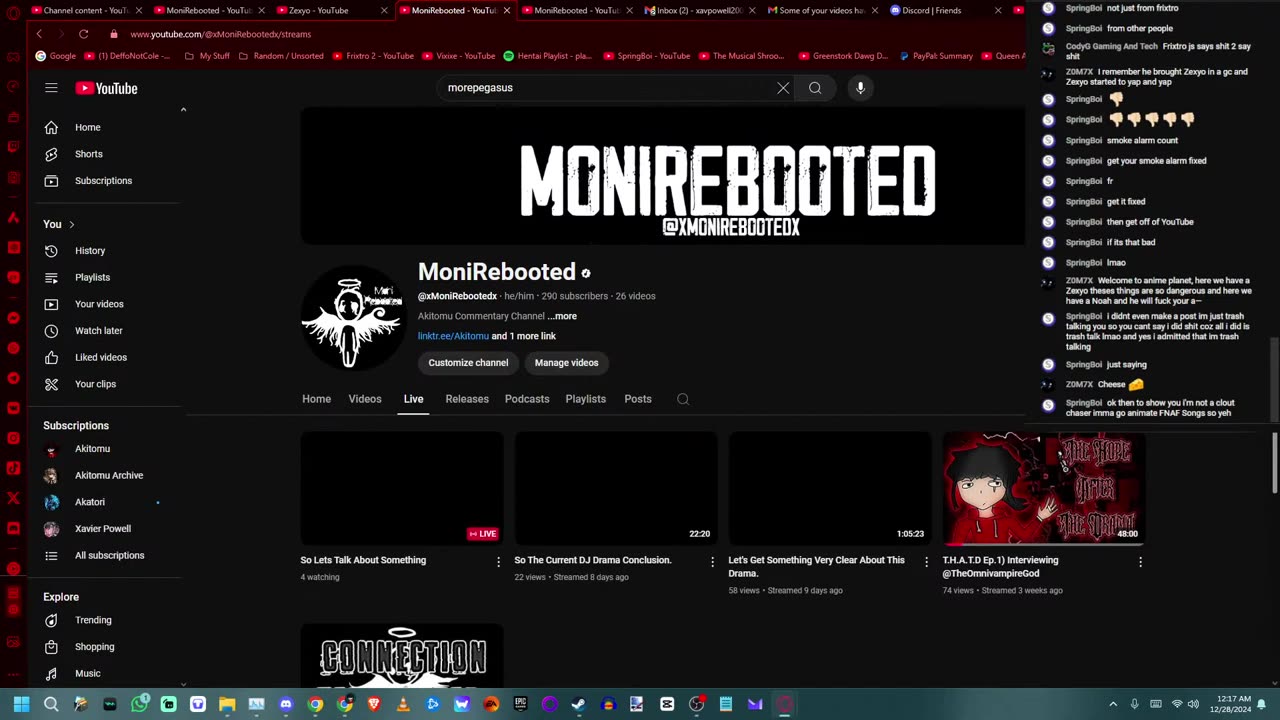Image resolution: width=1280 pixels, height=720 pixels.
Task: Open the PayPal: Summary bookmark
Action: tap(936, 56)
